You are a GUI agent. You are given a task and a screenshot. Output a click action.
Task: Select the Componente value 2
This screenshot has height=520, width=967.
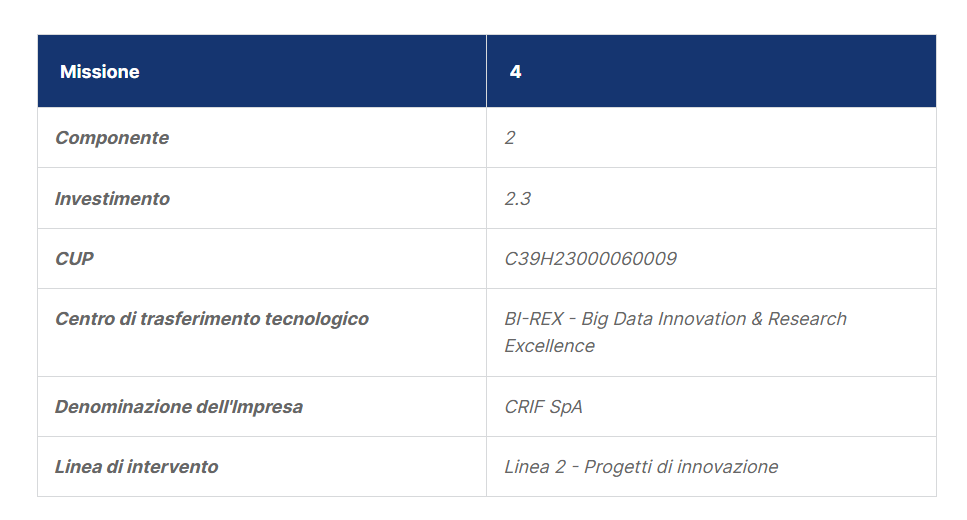pos(510,138)
